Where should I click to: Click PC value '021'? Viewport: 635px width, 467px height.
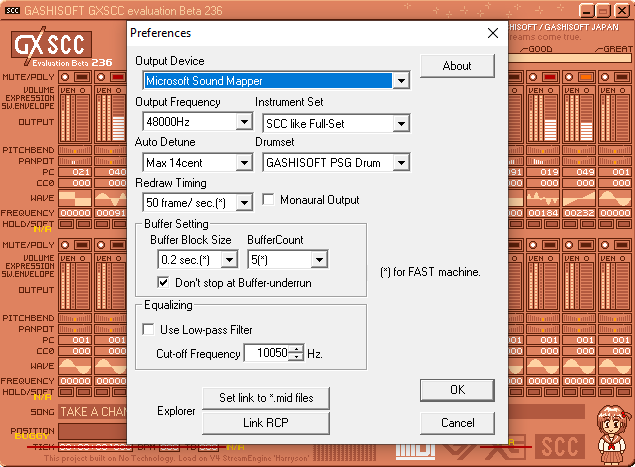coord(81,172)
